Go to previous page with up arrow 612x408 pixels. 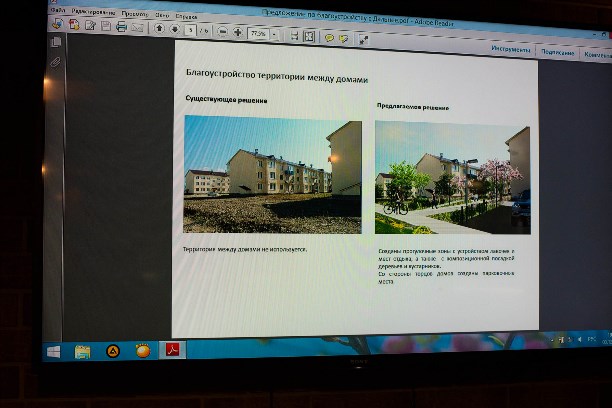pos(159,28)
